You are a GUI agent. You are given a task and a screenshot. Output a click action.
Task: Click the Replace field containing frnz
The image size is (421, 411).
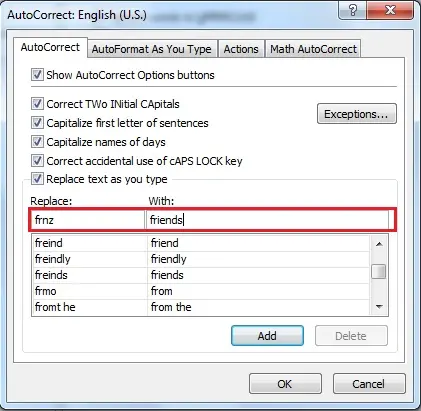click(x=88, y=220)
